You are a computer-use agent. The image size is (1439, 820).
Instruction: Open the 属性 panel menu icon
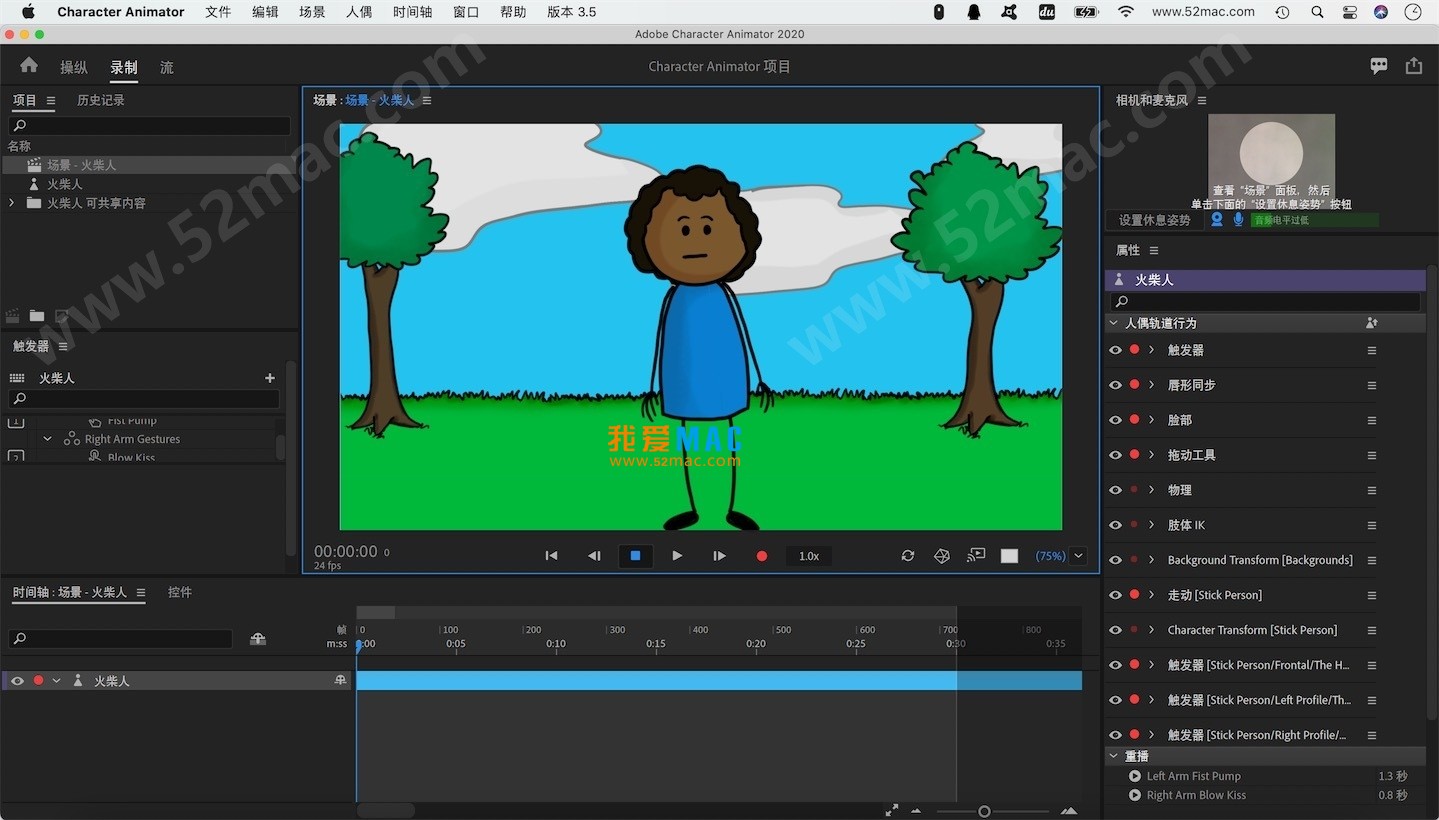[1154, 250]
